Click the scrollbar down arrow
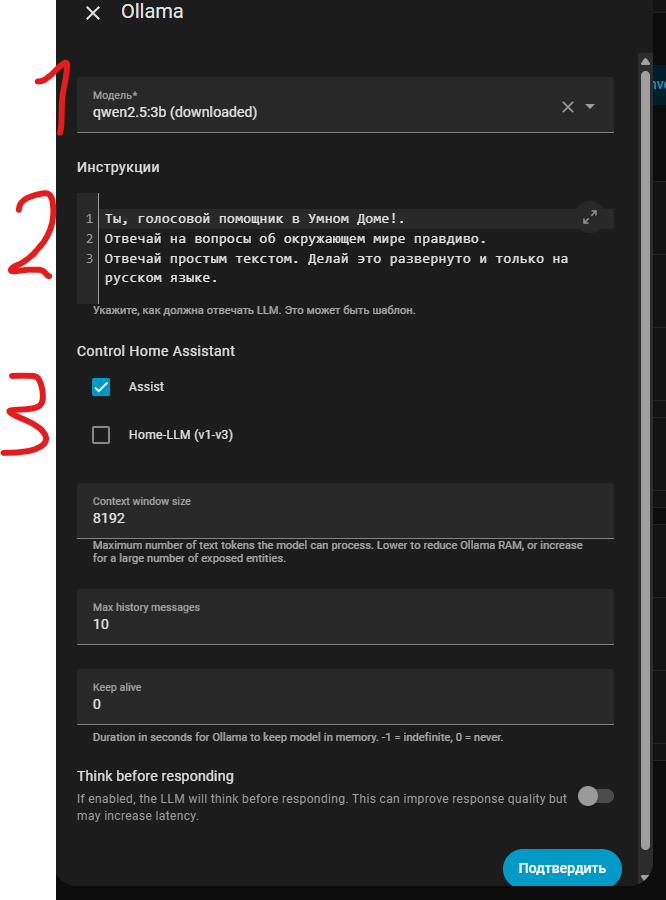Image resolution: width=666 pixels, height=900 pixels. [x=645, y=877]
